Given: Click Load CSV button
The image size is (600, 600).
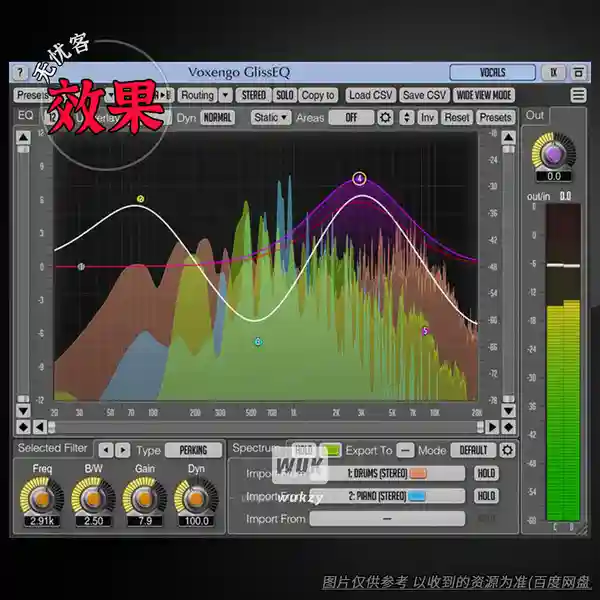Looking at the screenshot, I should [x=370, y=95].
